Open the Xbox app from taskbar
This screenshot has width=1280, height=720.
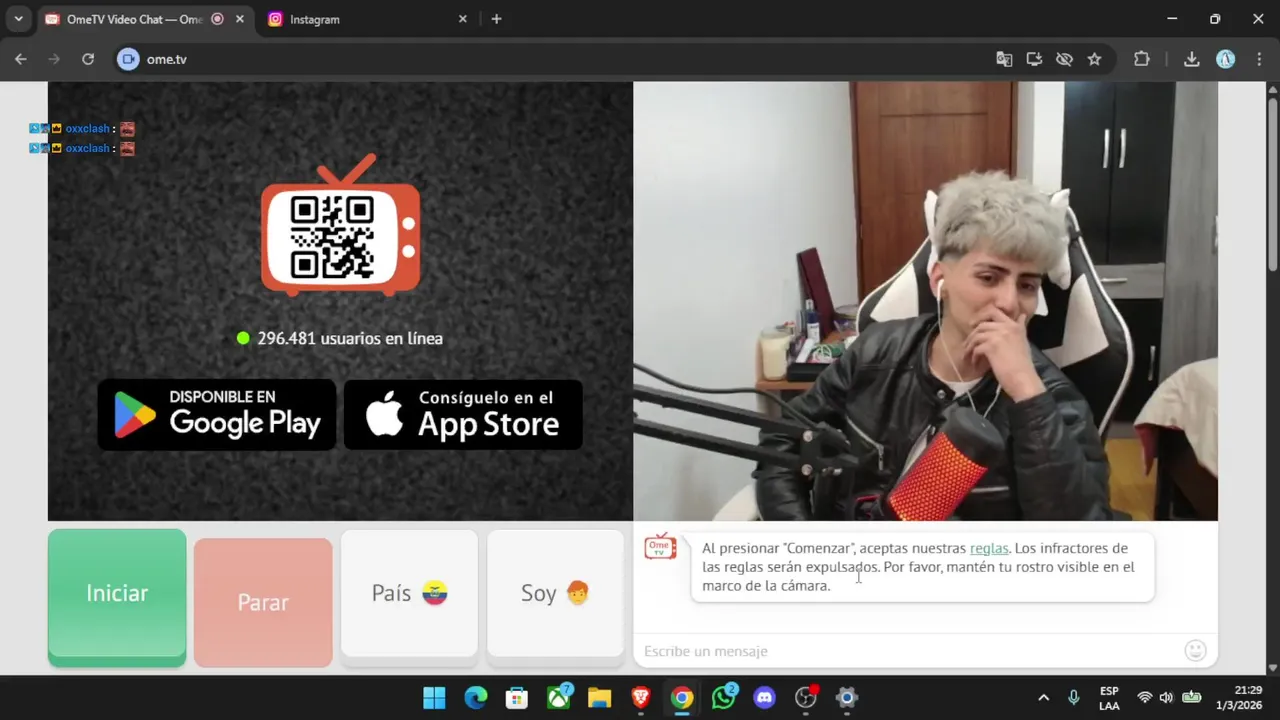558,698
